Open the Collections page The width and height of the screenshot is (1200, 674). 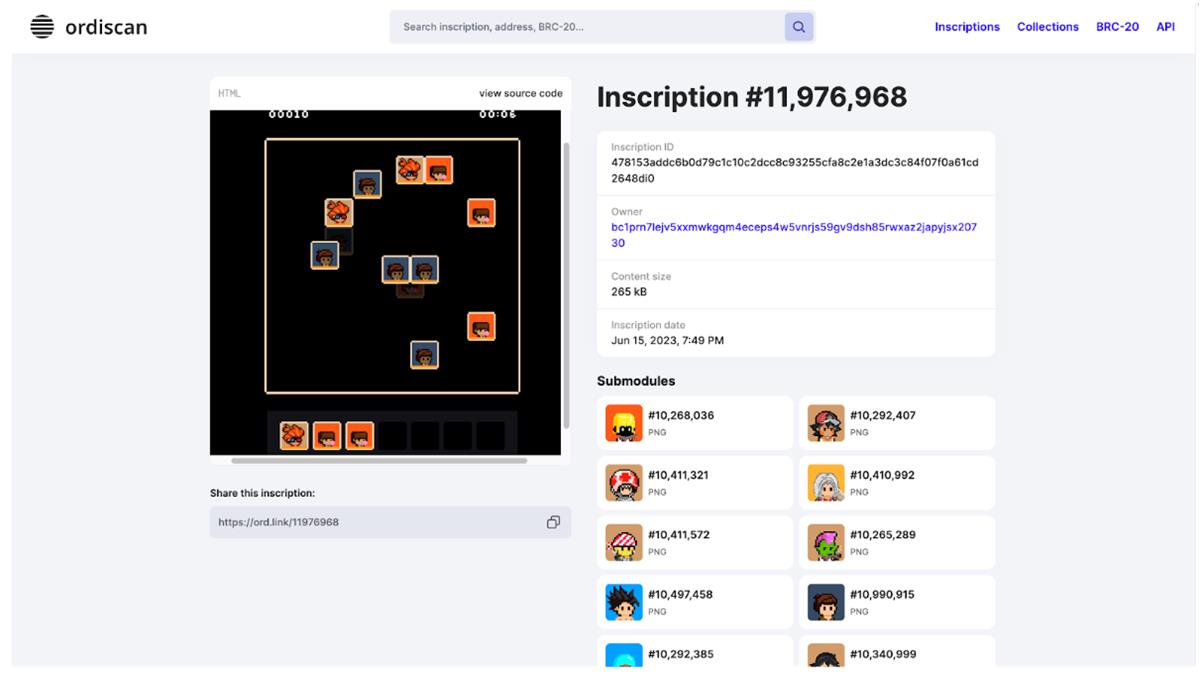(1048, 27)
